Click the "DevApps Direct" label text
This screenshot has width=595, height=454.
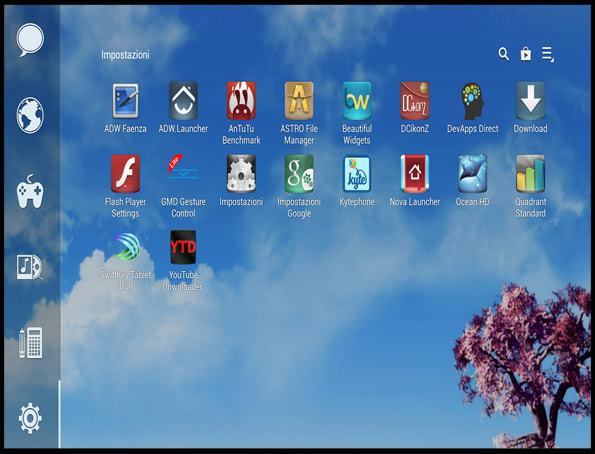(x=472, y=129)
